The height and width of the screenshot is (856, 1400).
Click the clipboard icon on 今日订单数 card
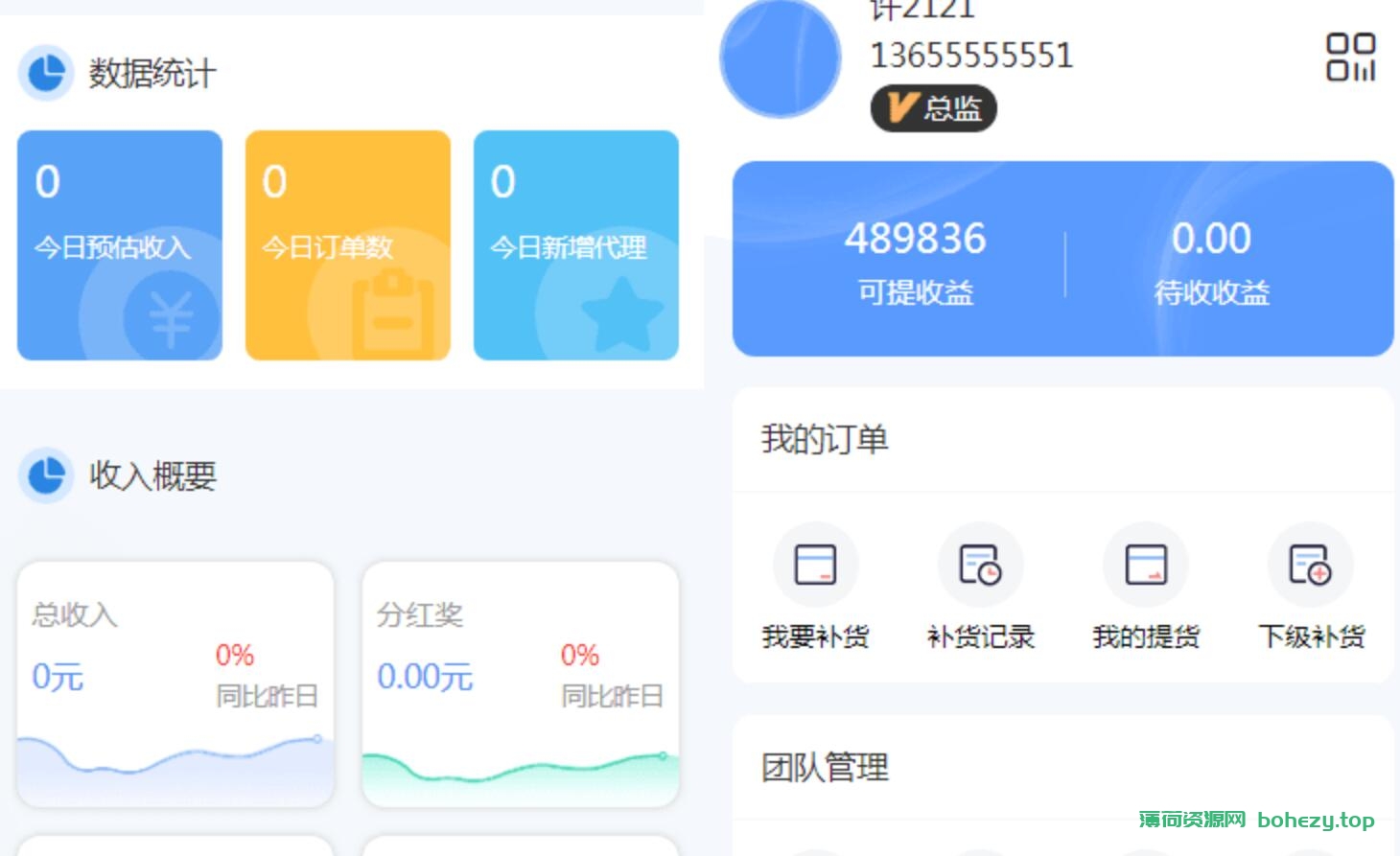[393, 313]
